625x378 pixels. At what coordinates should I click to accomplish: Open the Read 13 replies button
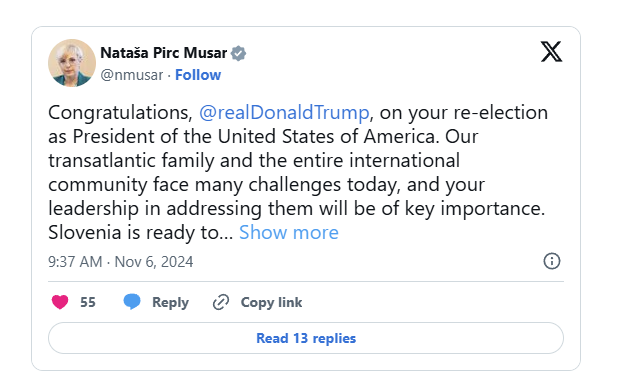tap(306, 338)
